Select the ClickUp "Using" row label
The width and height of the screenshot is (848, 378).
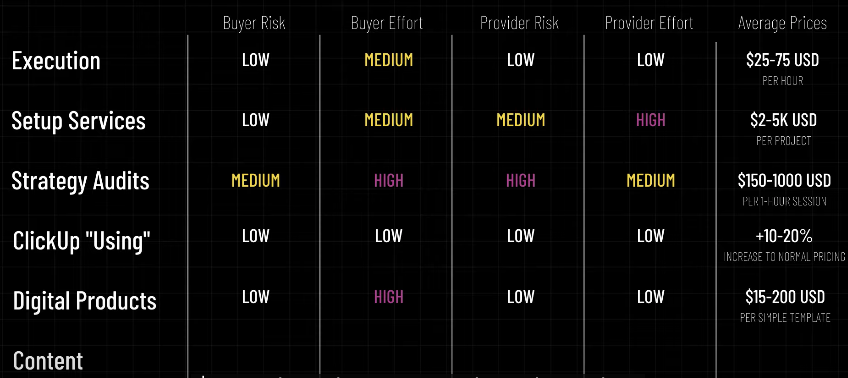click(x=81, y=241)
